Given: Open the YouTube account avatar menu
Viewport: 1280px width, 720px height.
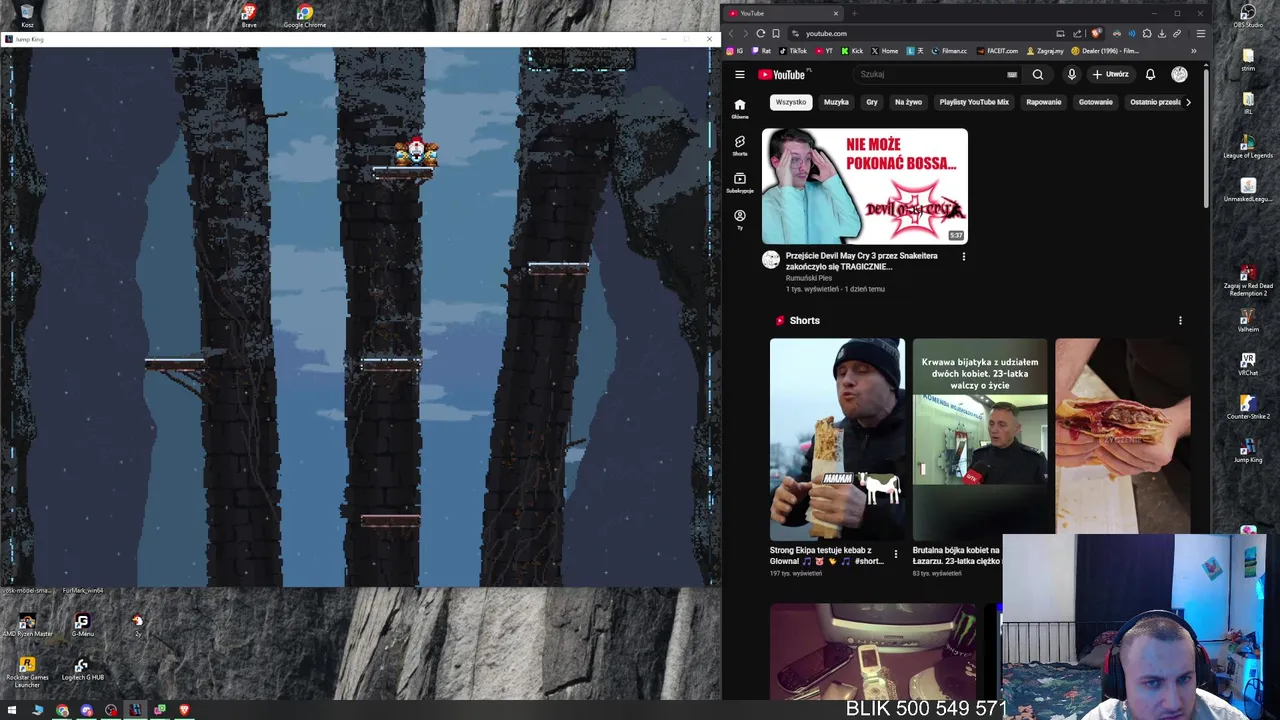Looking at the screenshot, I should point(1179,74).
